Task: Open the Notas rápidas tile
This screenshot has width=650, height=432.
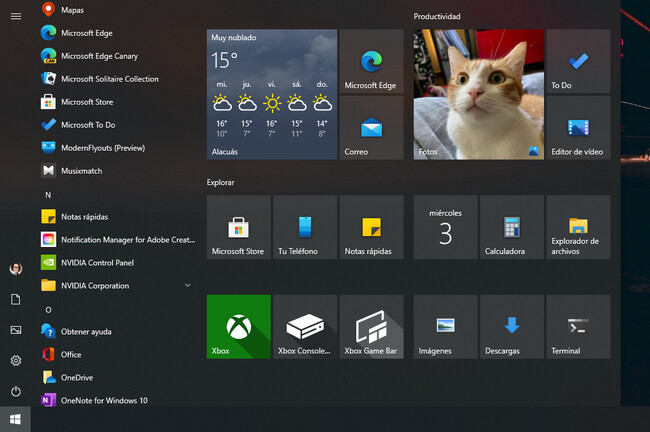Action: [371, 227]
